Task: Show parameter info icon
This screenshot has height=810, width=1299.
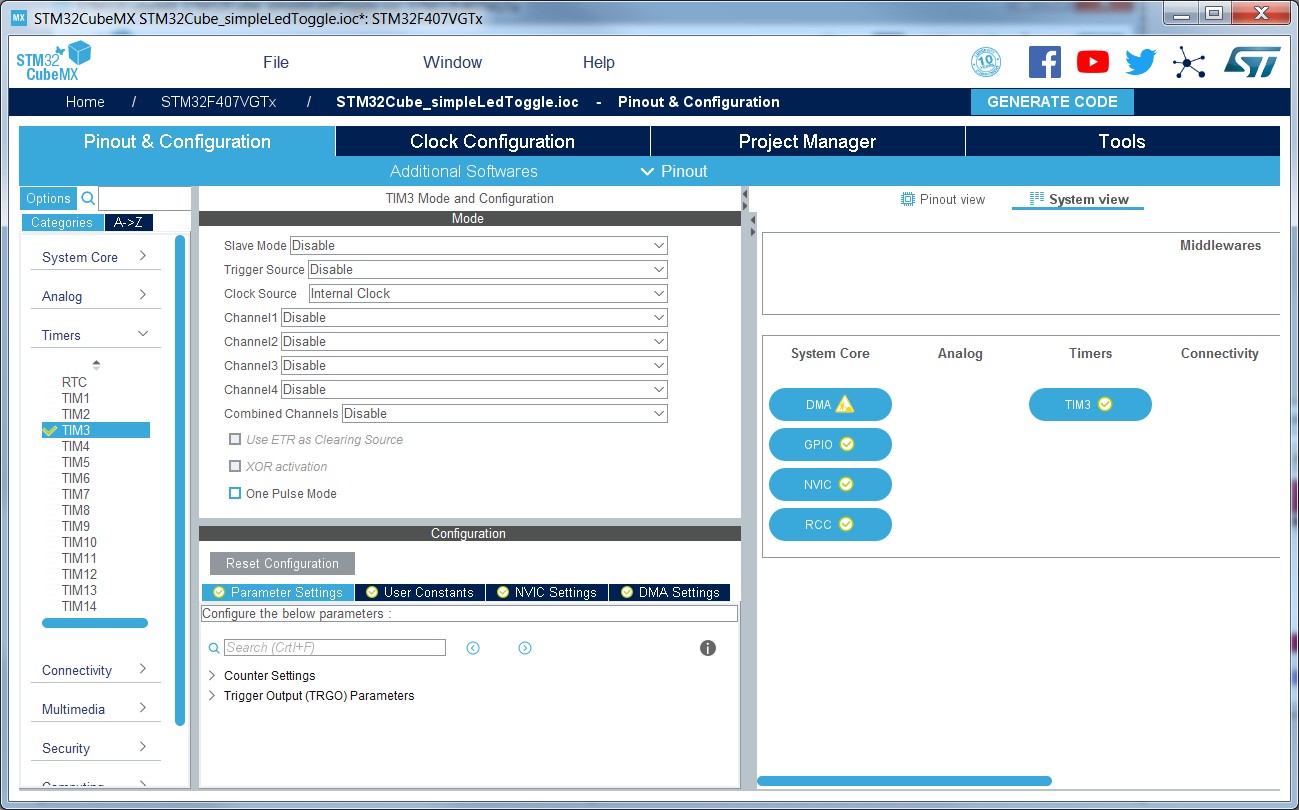Action: click(x=708, y=648)
